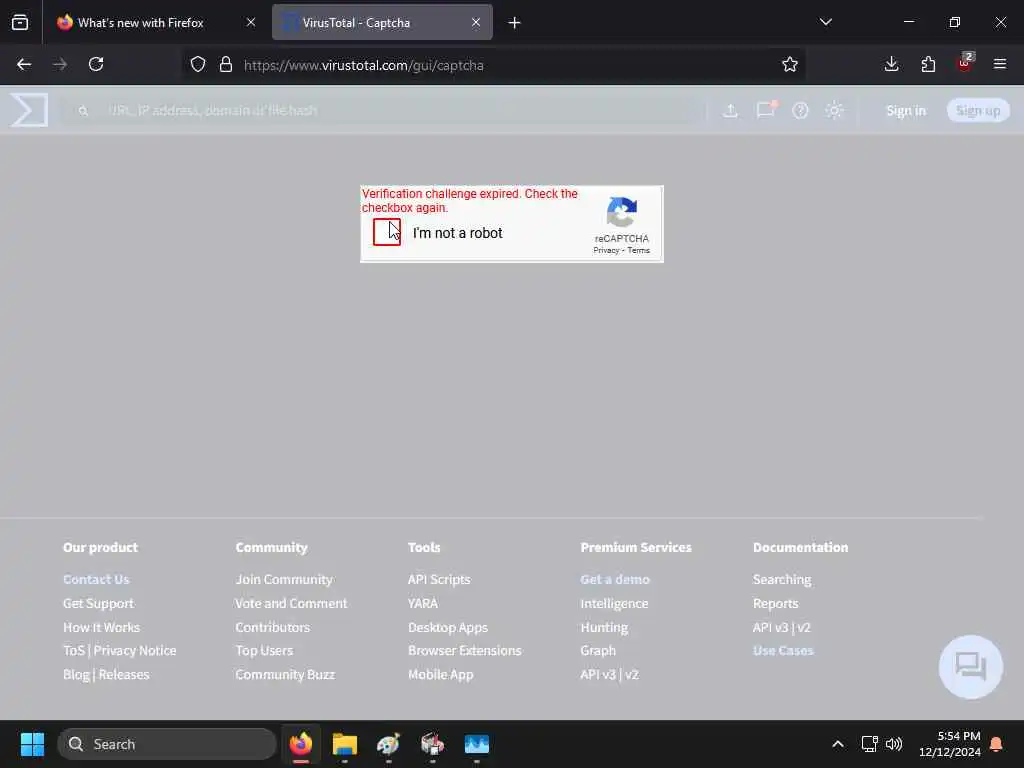This screenshot has height=768, width=1024.
Task: Open the Join Community link
Action: click(x=284, y=579)
